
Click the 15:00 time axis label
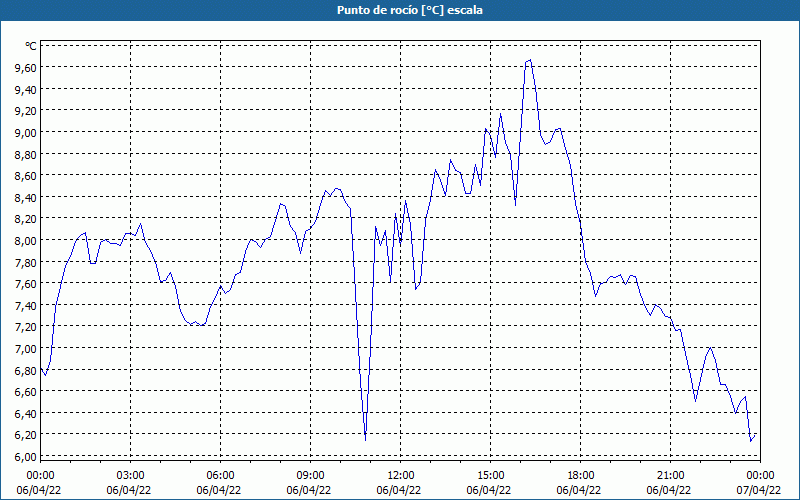(491, 476)
